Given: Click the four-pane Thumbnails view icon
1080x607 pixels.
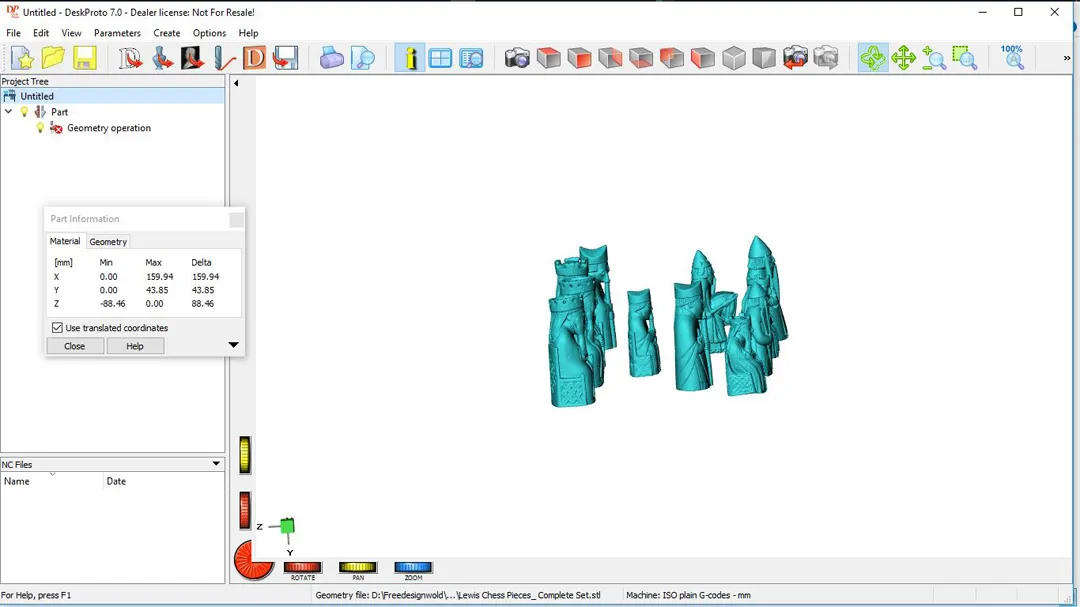Looking at the screenshot, I should pos(440,58).
